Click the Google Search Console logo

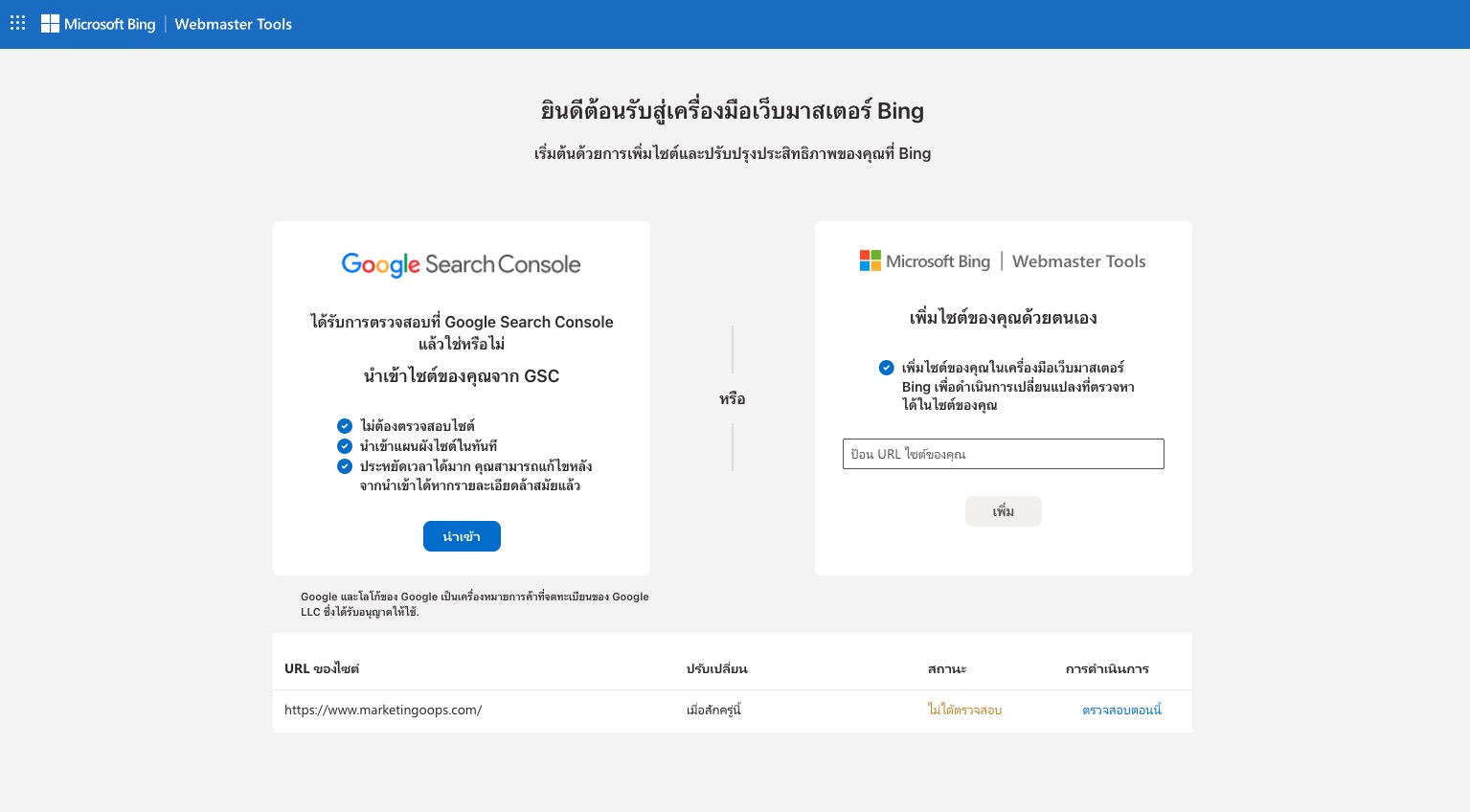point(461,264)
